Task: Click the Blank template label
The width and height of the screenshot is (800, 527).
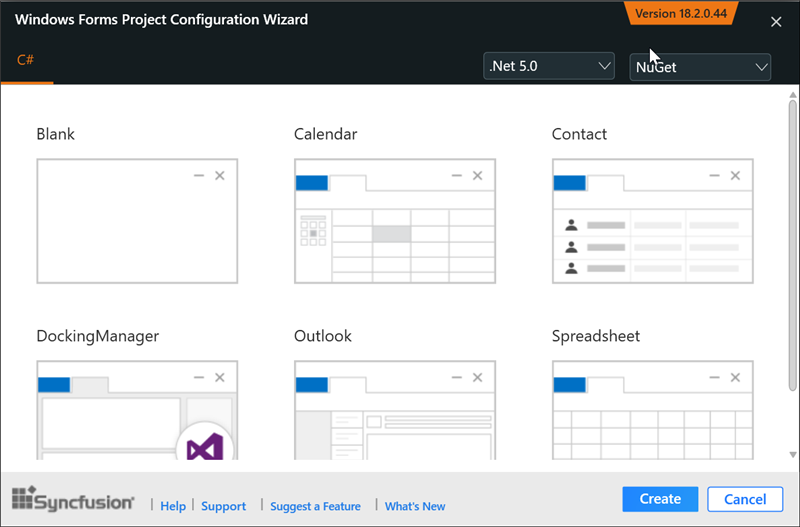Action: pyautogui.click(x=56, y=134)
